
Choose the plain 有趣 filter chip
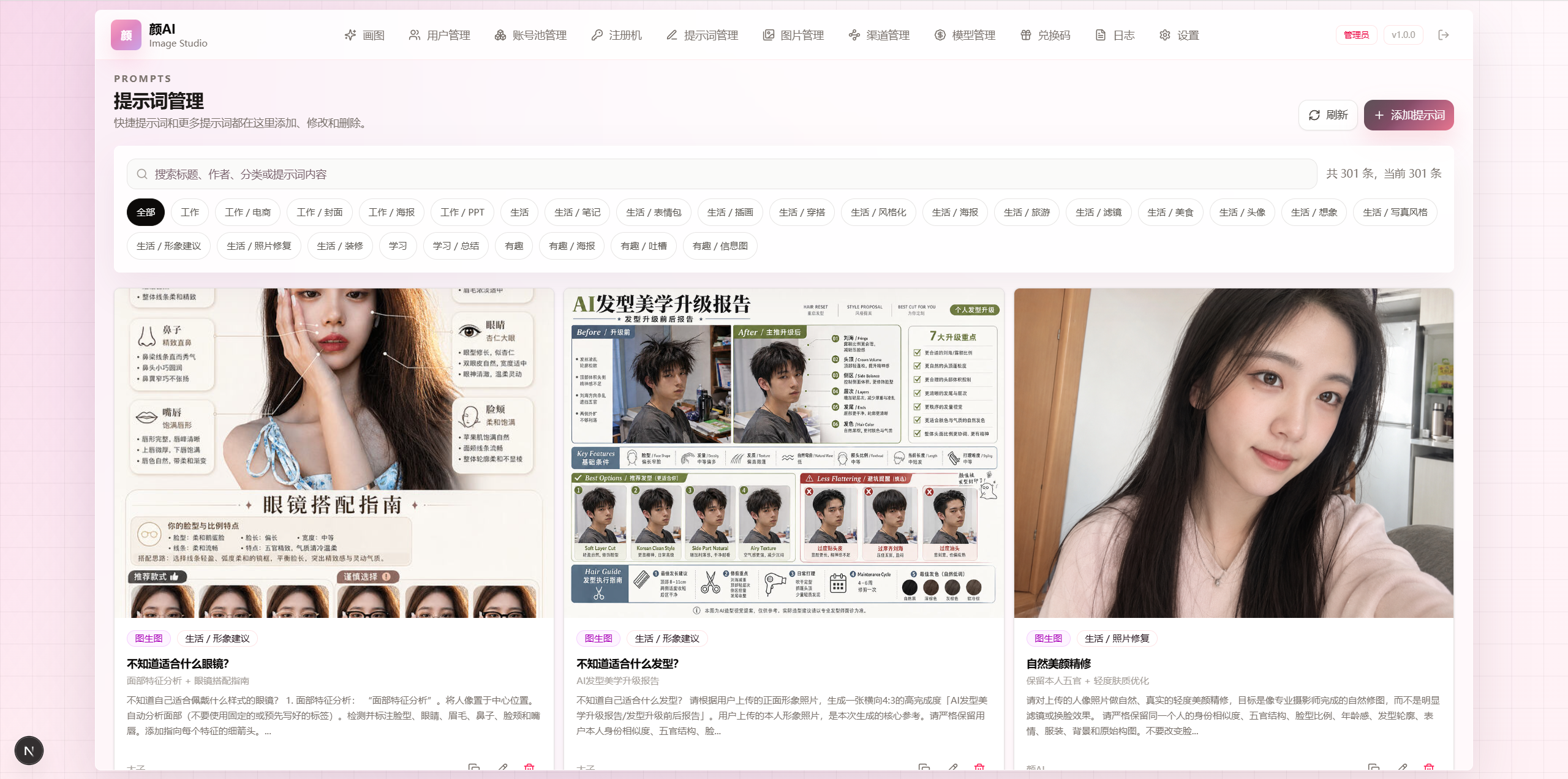pyautogui.click(x=514, y=246)
